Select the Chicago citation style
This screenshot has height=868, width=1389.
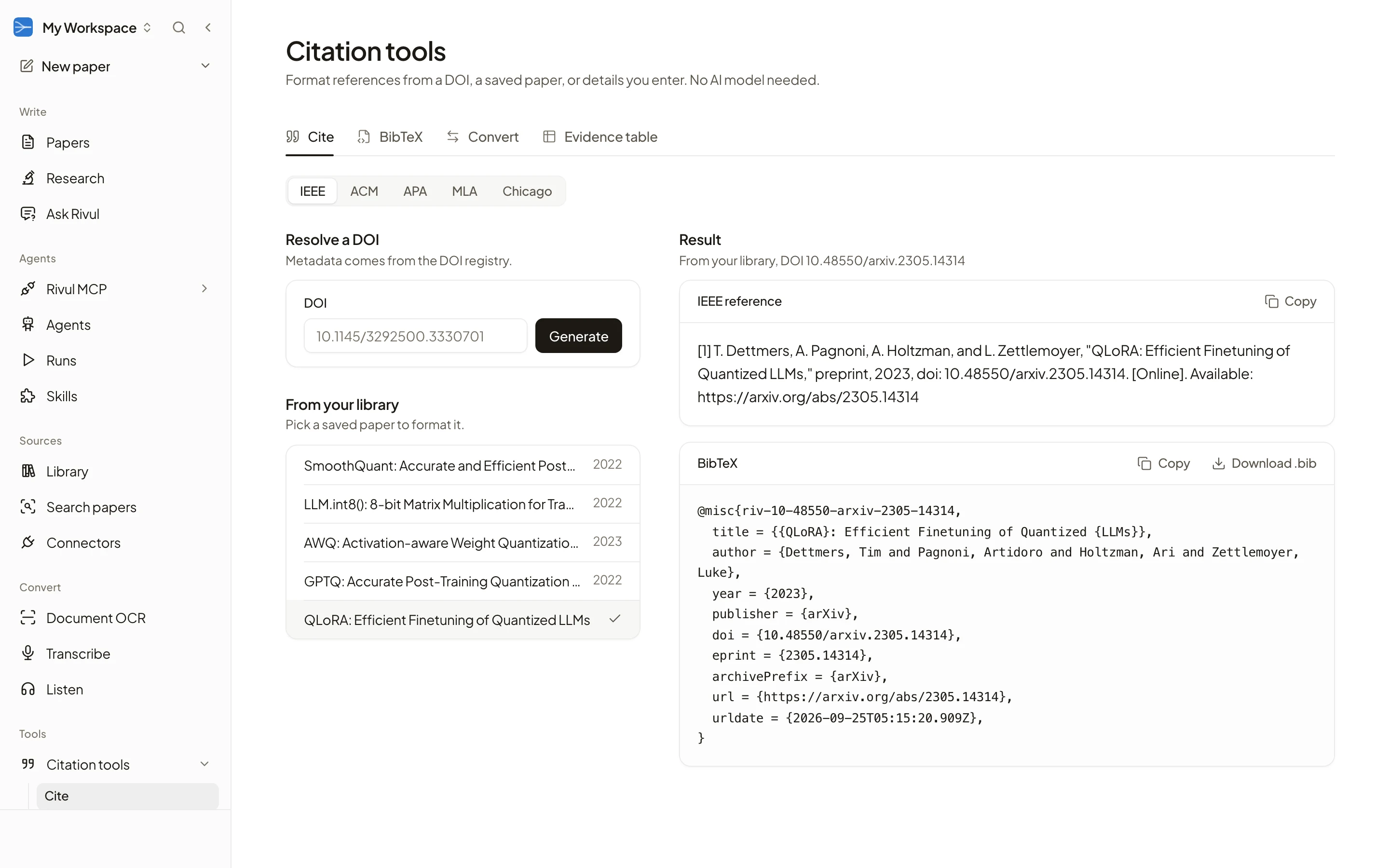coord(527,191)
